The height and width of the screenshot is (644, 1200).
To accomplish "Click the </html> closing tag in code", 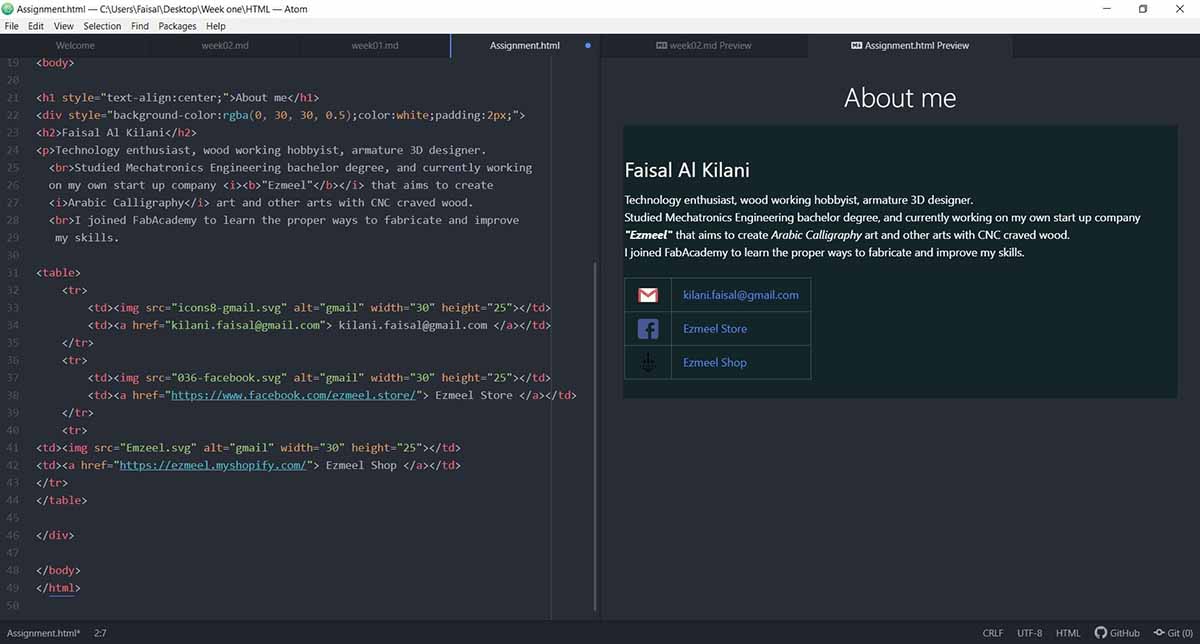I will coord(58,588).
